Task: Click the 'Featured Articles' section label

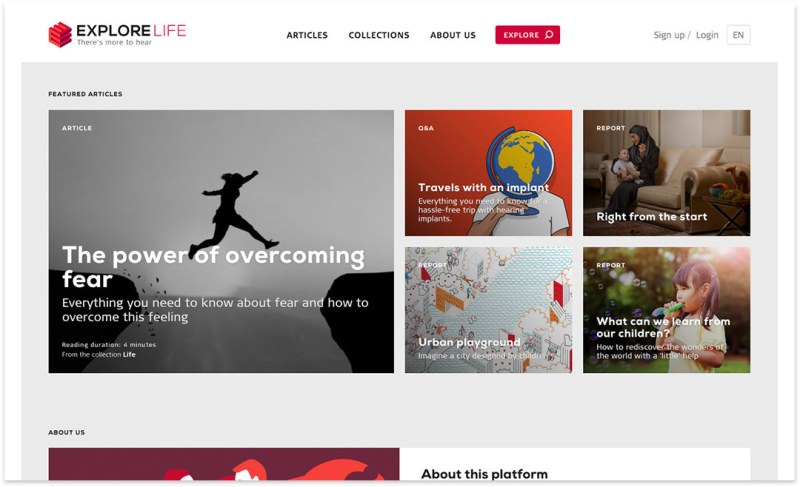Action: [85, 94]
